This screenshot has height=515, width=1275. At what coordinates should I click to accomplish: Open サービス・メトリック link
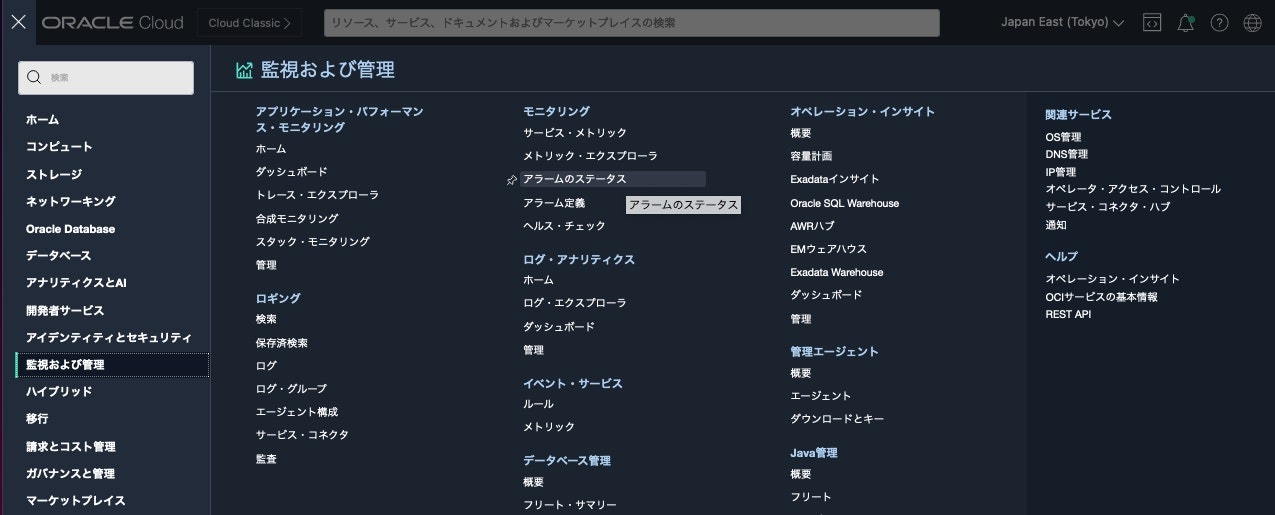(x=575, y=133)
